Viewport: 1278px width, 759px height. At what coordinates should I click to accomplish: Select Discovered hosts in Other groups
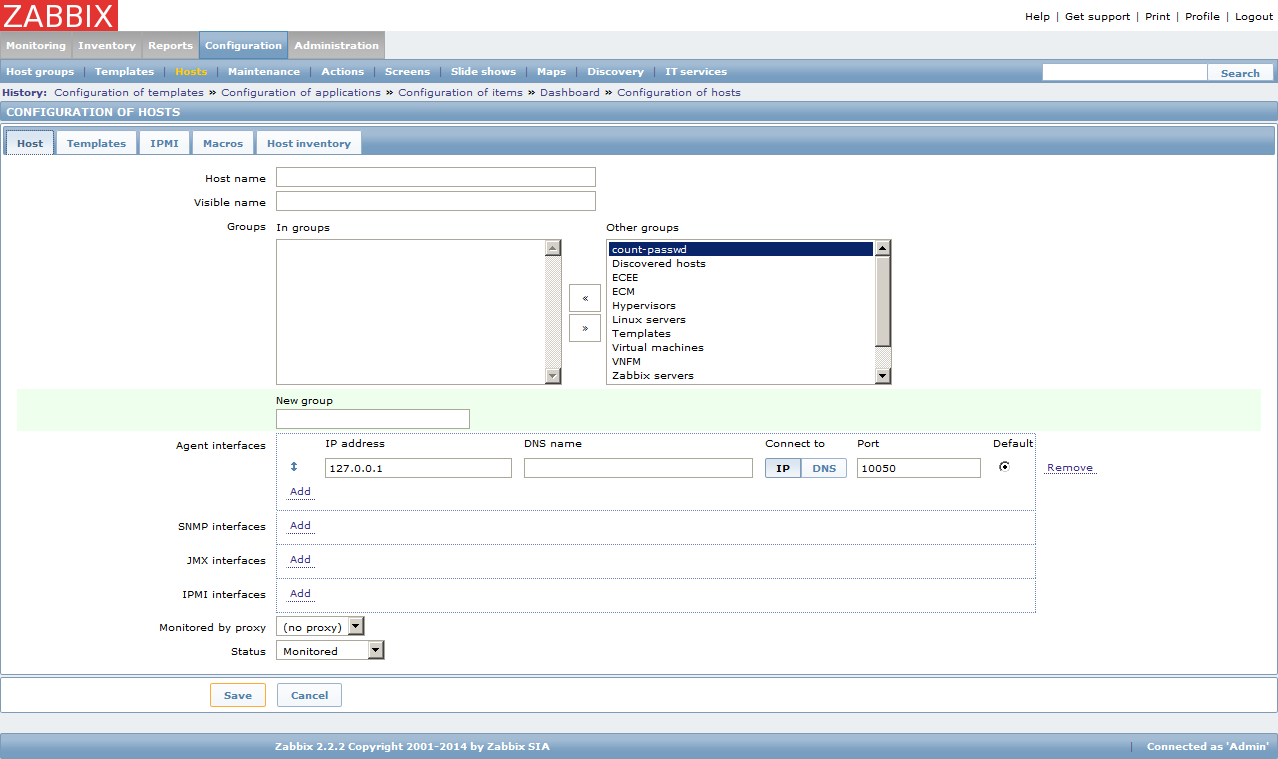tap(741, 264)
